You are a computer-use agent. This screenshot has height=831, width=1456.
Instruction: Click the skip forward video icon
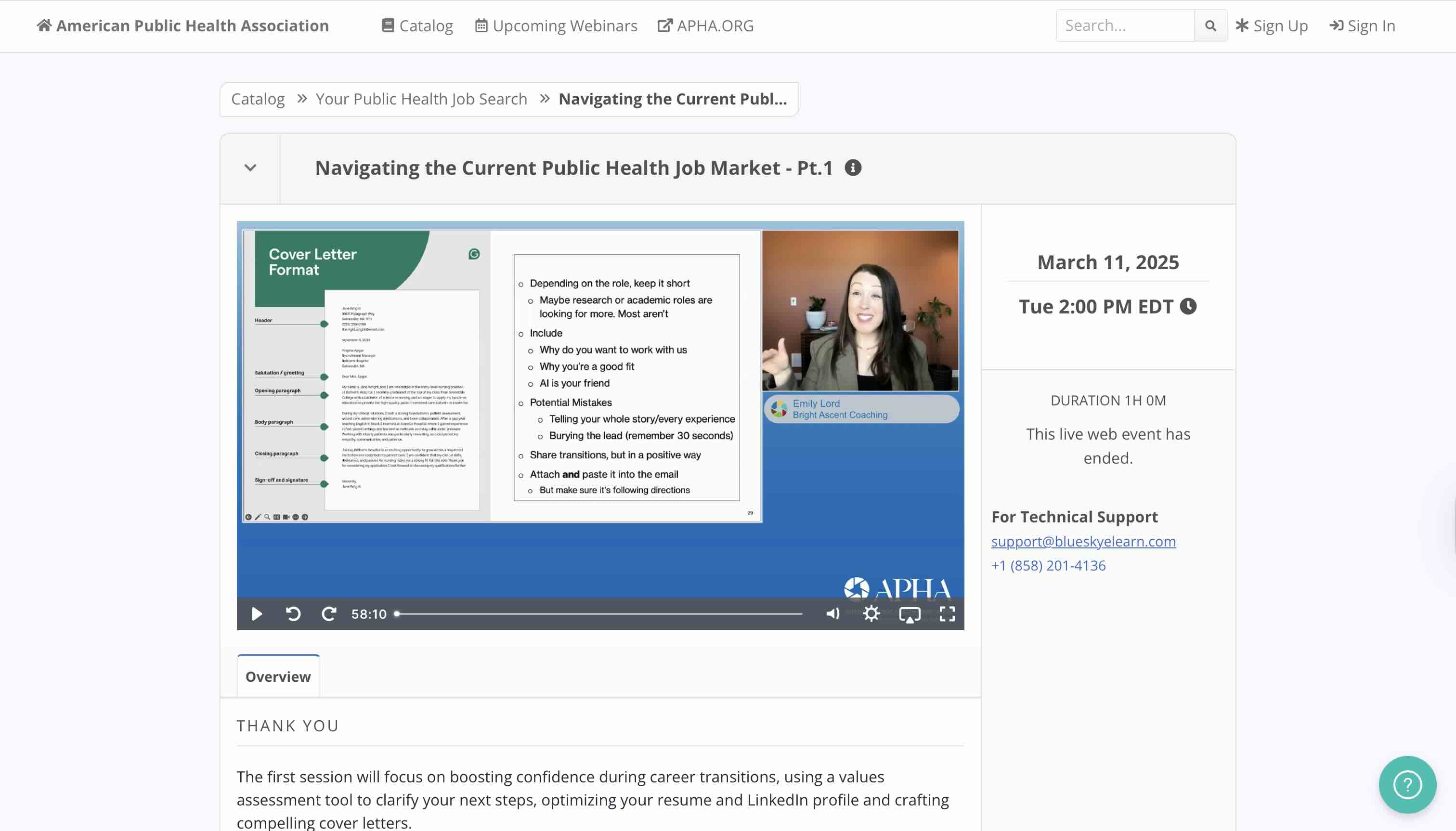tap(329, 613)
